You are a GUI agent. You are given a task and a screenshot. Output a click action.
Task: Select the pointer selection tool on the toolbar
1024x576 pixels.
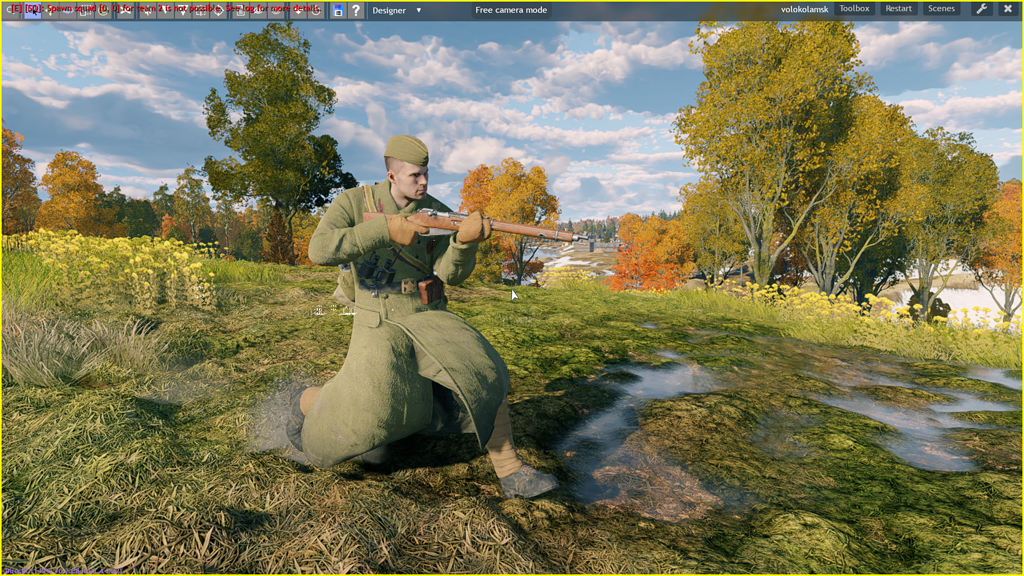(x=32, y=10)
